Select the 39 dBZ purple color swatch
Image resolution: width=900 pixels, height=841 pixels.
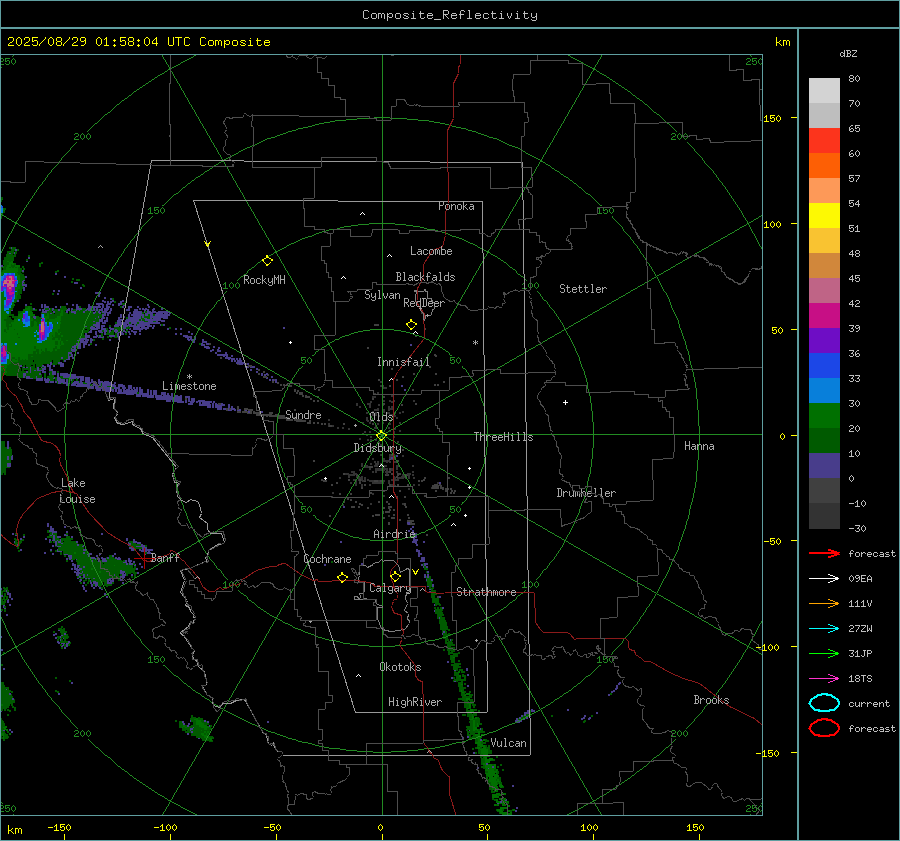(824, 340)
